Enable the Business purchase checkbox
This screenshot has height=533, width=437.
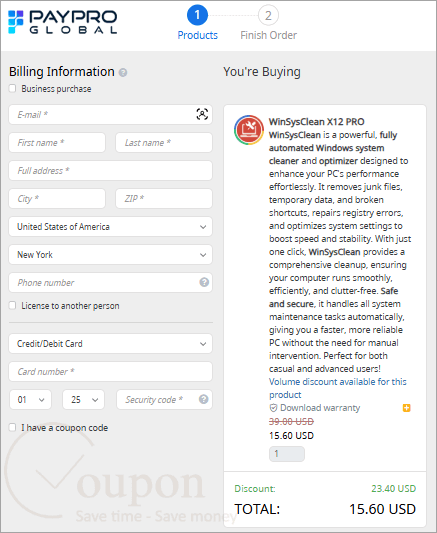pyautogui.click(x=13, y=88)
